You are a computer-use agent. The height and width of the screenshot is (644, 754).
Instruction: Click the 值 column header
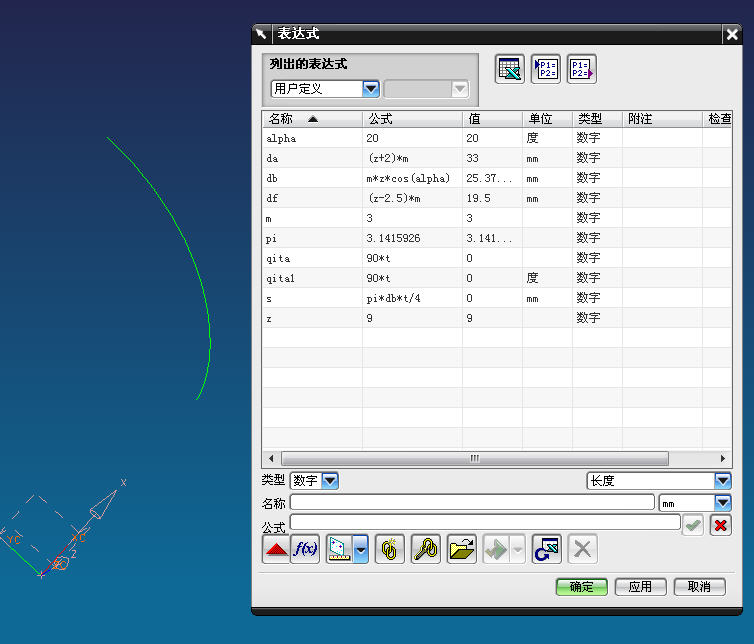492,119
